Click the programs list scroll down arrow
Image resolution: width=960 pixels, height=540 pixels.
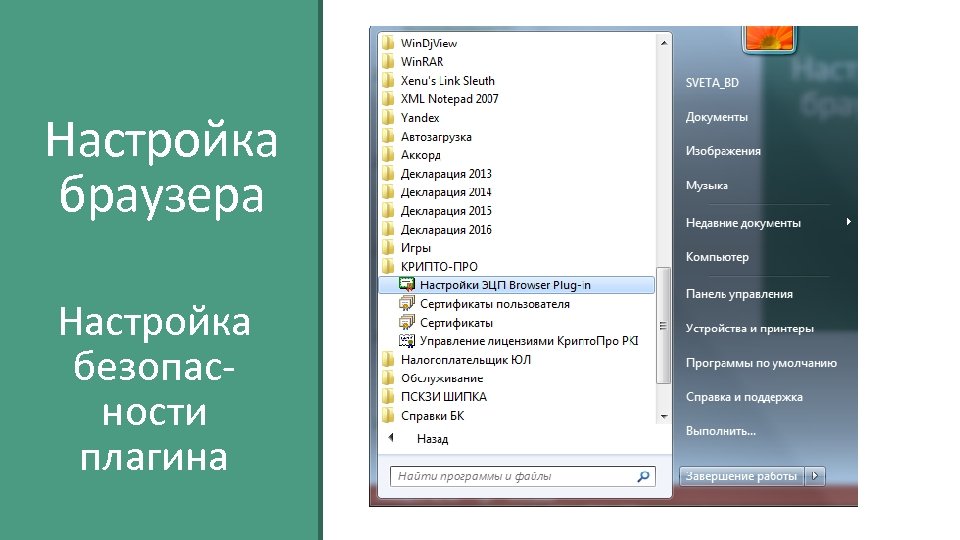coord(664,416)
